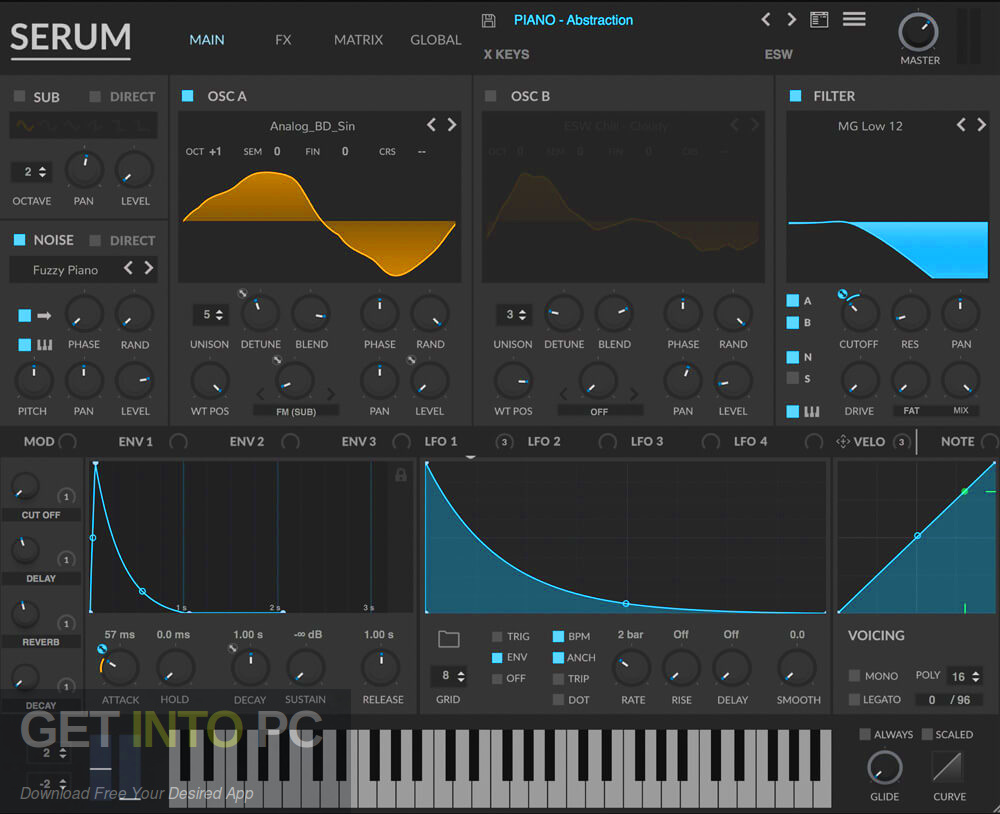Toggle filter routing for oscillator B
Screen dimensions: 1000x814
coord(793,322)
